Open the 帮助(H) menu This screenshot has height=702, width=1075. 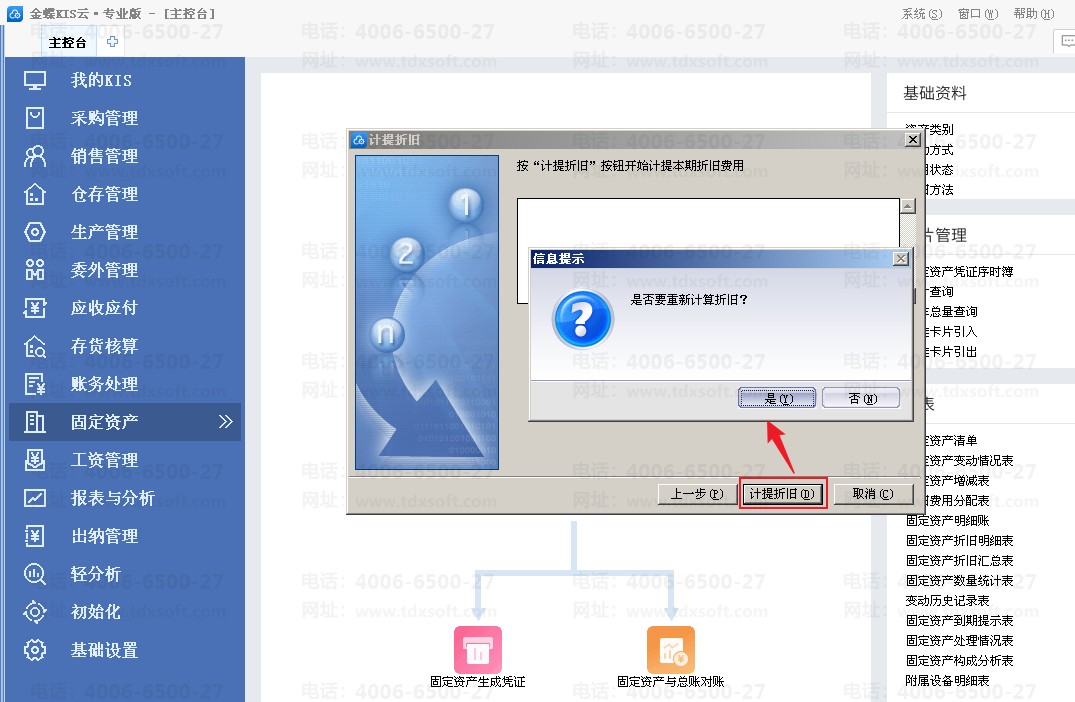pos(1034,14)
